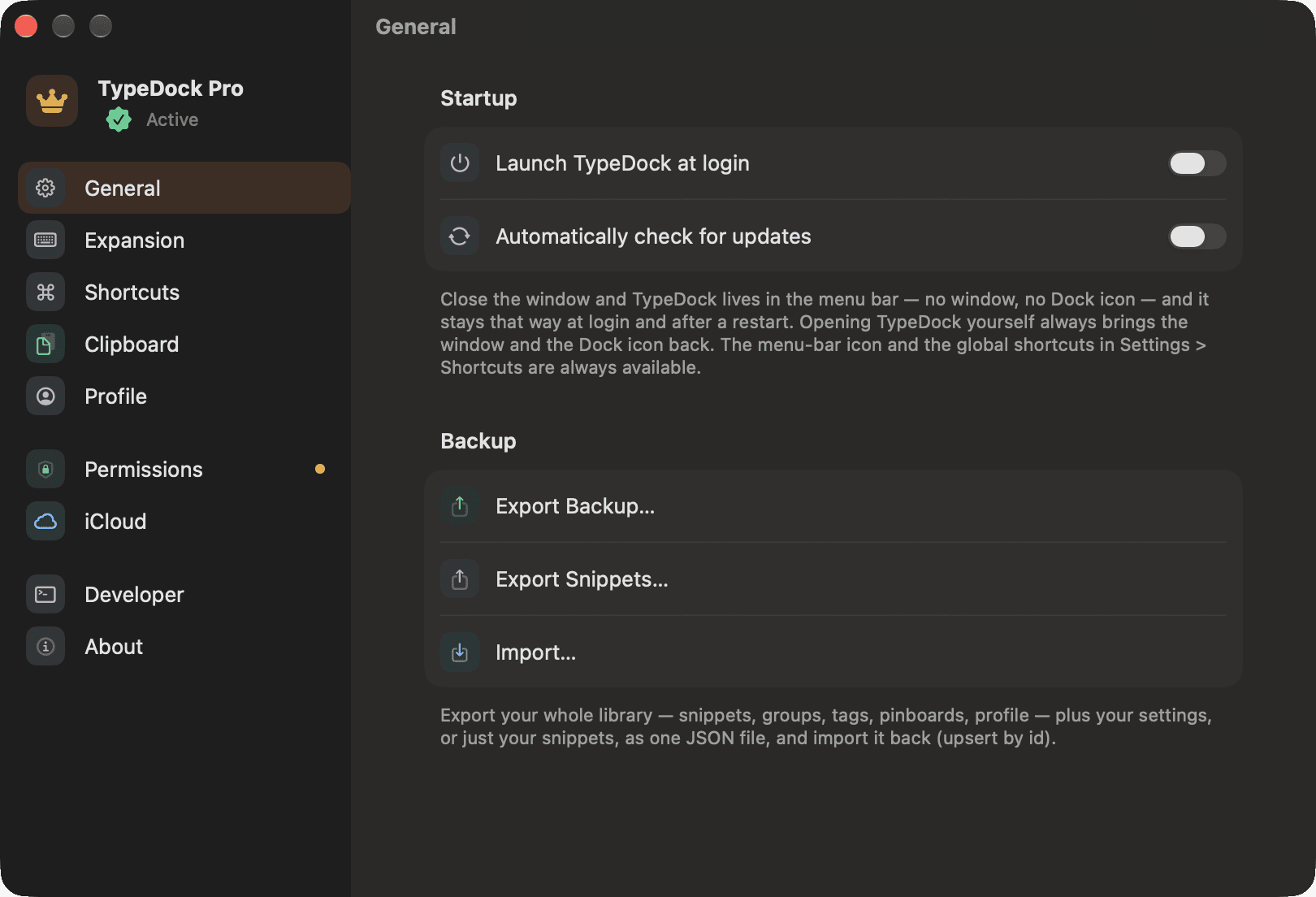Select the General sidebar label
This screenshot has width=1316, height=897.
(x=123, y=188)
